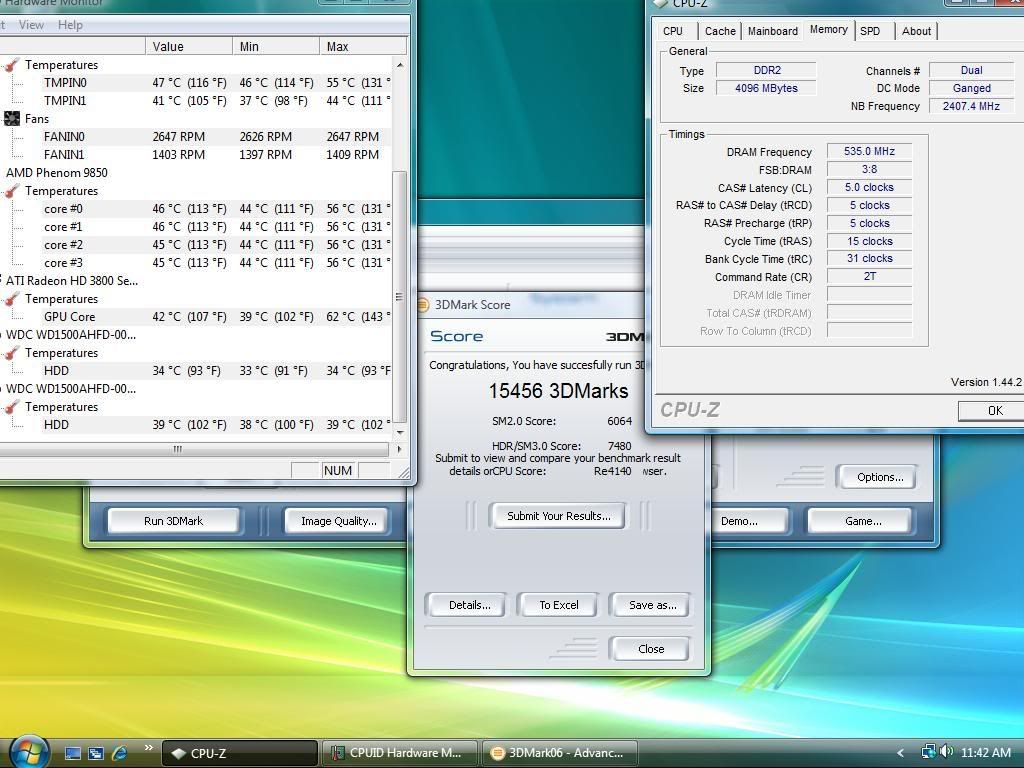The image size is (1024, 768).
Task: Select the TMPIN0 sensor row
Action: (x=196, y=82)
